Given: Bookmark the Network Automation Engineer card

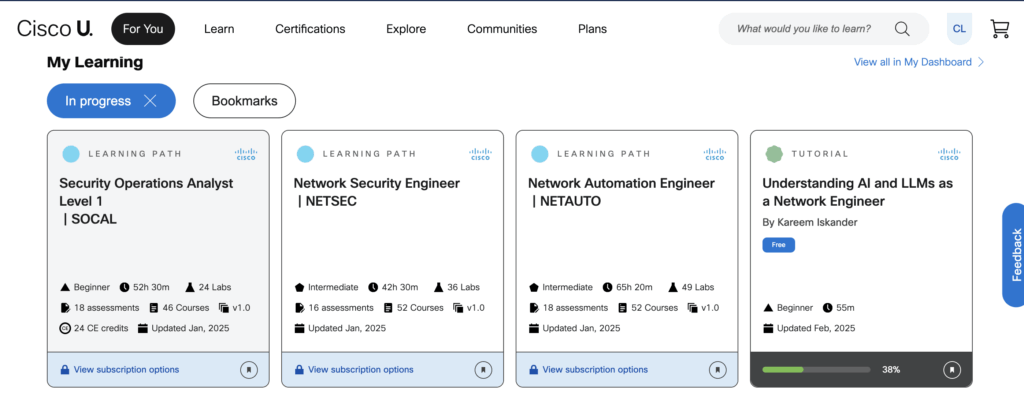Looking at the screenshot, I should [x=718, y=370].
